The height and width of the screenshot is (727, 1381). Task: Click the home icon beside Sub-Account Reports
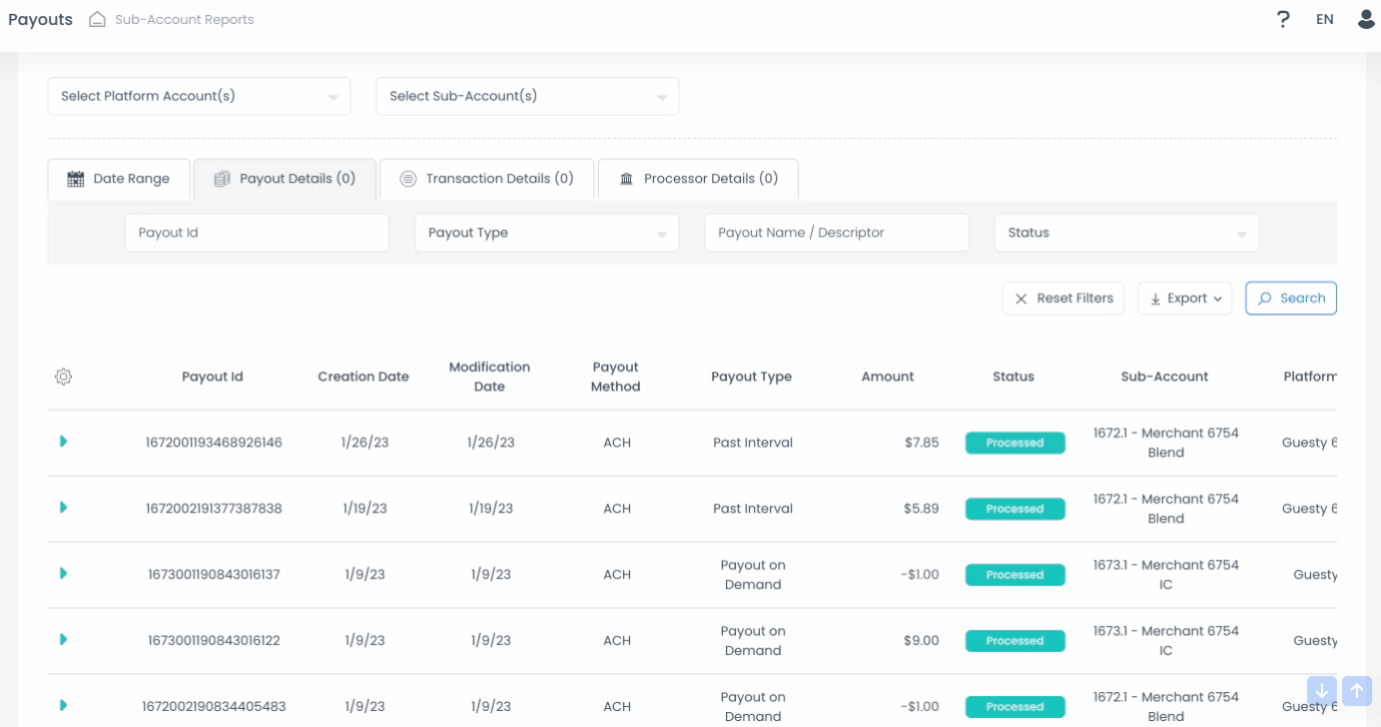tap(97, 19)
